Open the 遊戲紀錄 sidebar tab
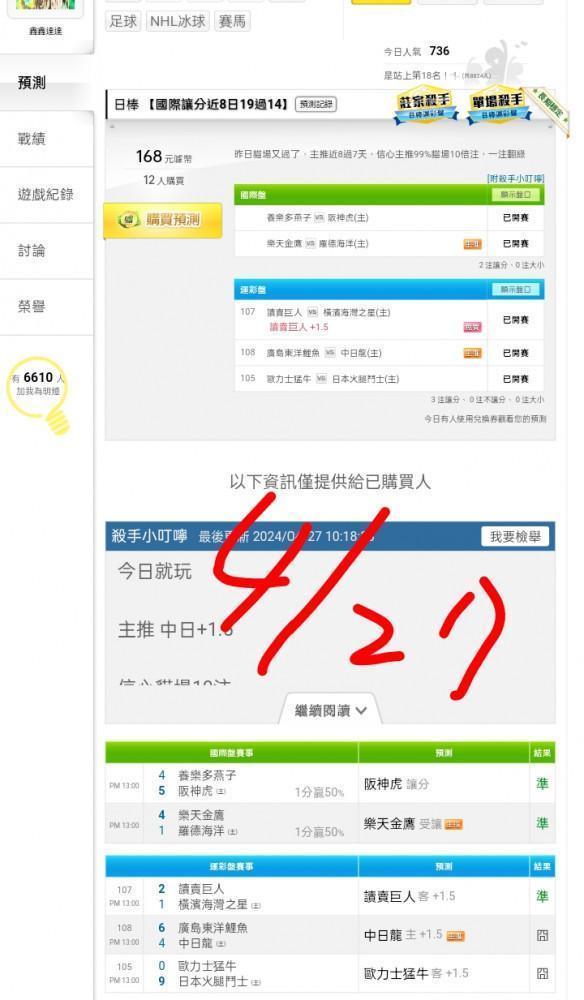The image size is (584, 1000). click(x=47, y=195)
